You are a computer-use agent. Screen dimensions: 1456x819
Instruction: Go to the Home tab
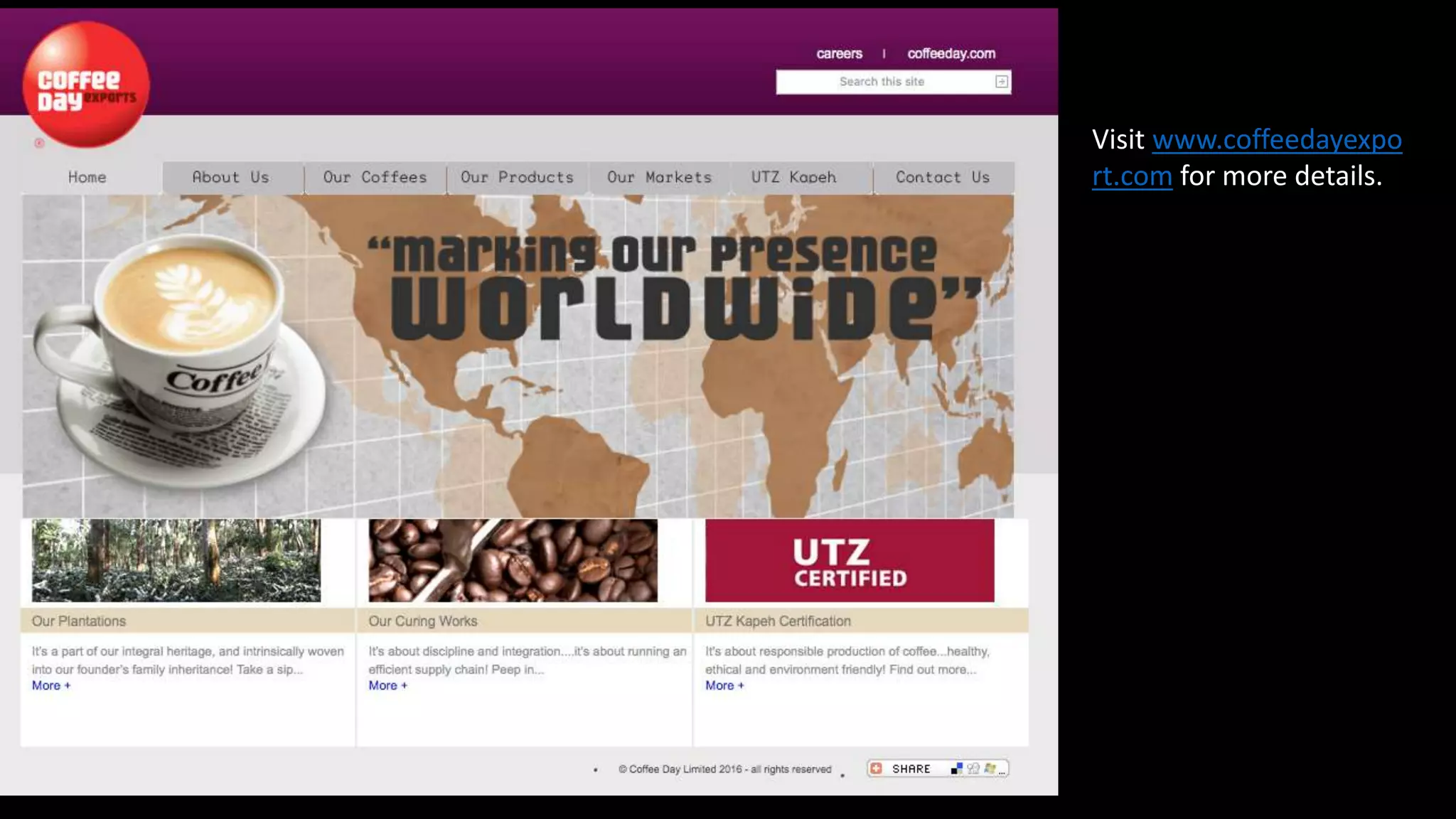click(x=87, y=178)
